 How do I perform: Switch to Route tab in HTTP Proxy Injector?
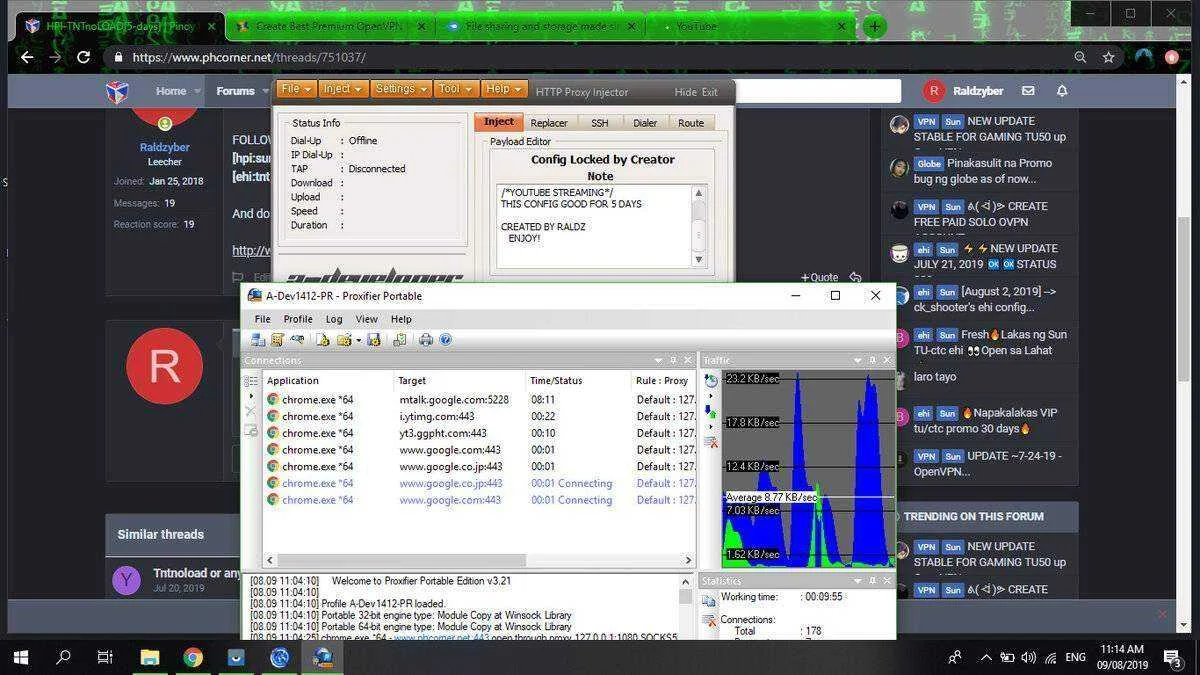pyautogui.click(x=691, y=123)
